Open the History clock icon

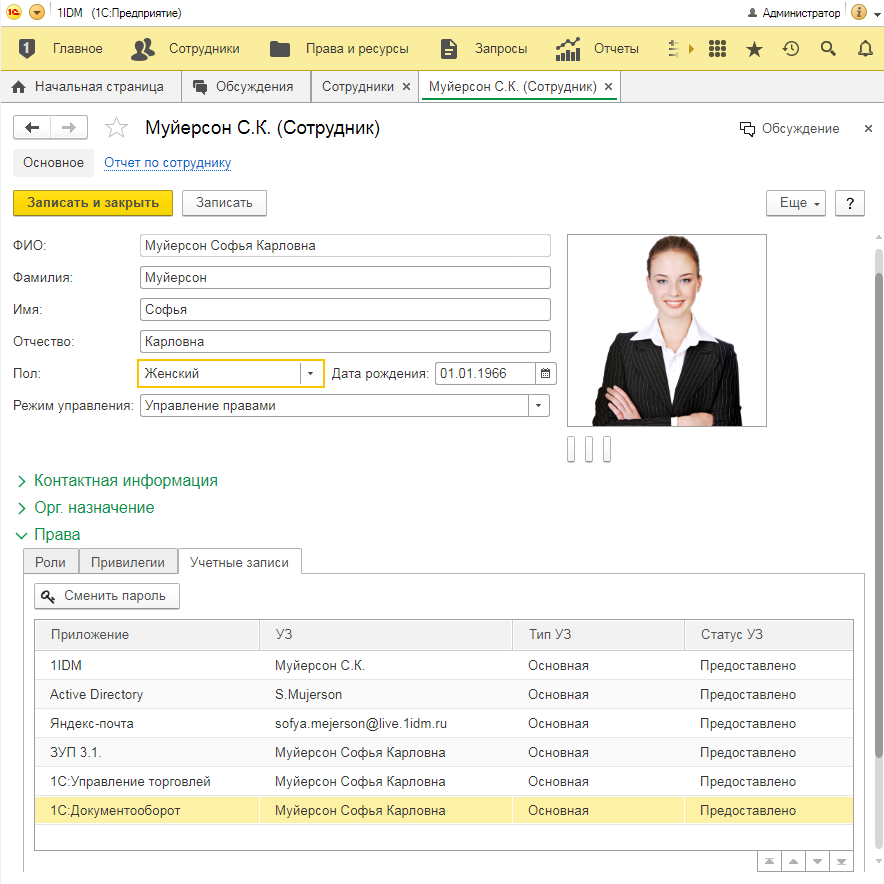point(791,48)
